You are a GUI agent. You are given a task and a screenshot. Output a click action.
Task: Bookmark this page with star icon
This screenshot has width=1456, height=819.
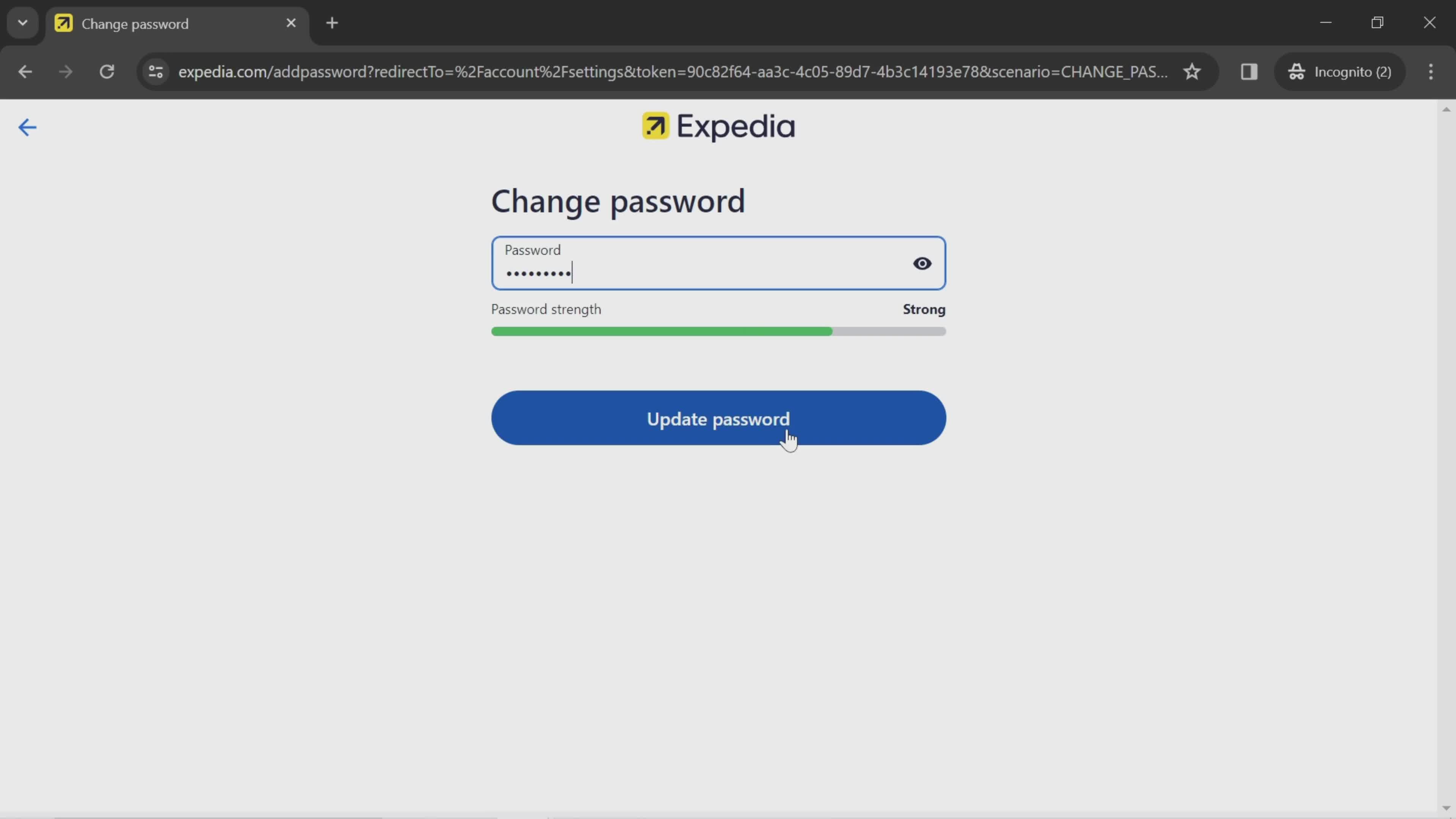(x=1192, y=72)
